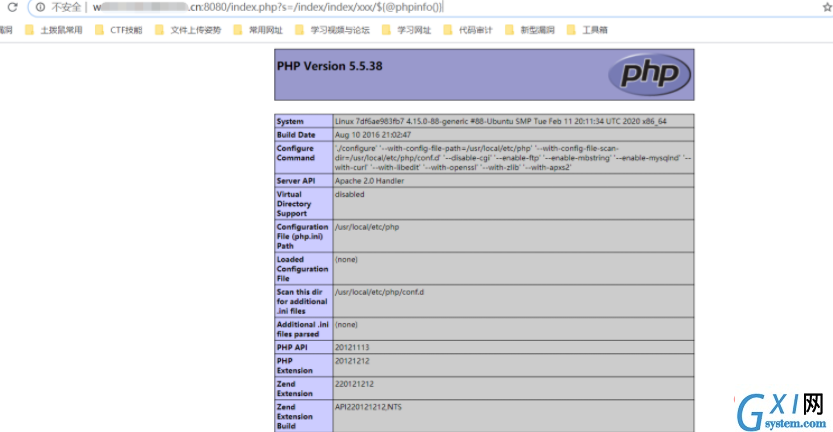Select the /usr/local/etc/php/conf.d value
The width and height of the screenshot is (833, 432).
coord(379,292)
